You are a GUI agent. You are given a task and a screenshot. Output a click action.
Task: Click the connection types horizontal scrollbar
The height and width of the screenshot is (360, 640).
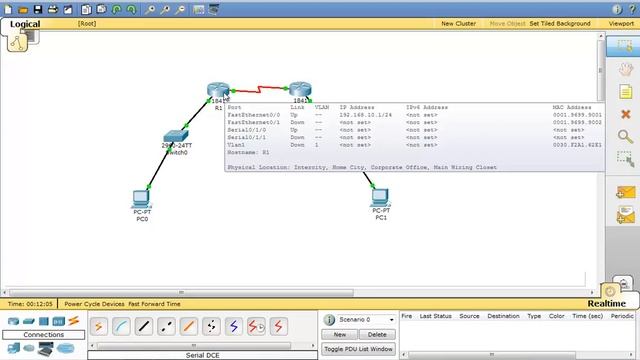pos(194,346)
